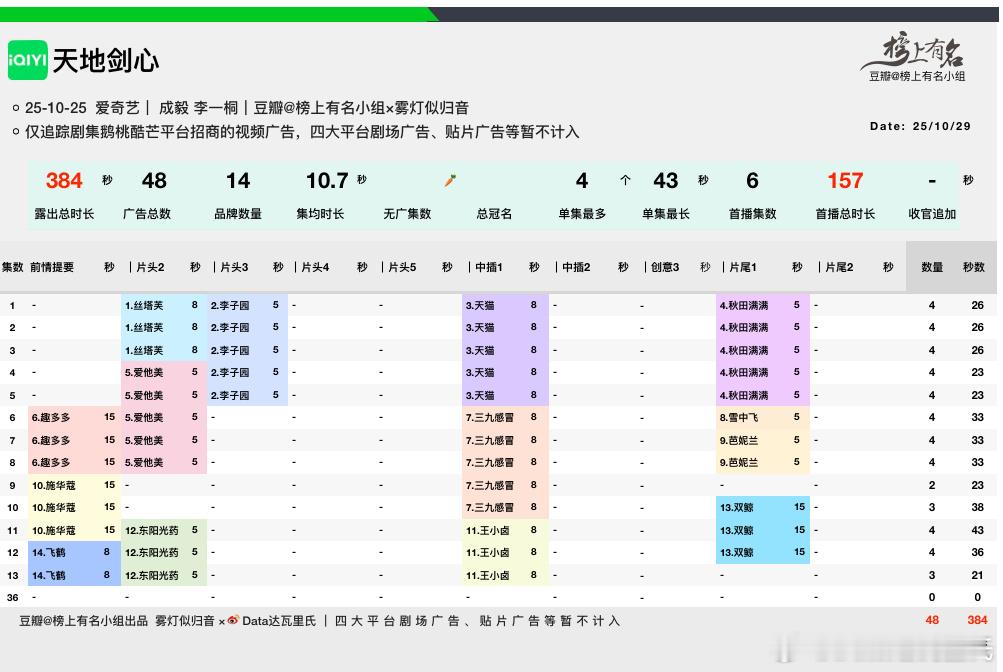This screenshot has height=672, width=1003.
Task: Click the 43 above 单集最长
Action: point(665,181)
